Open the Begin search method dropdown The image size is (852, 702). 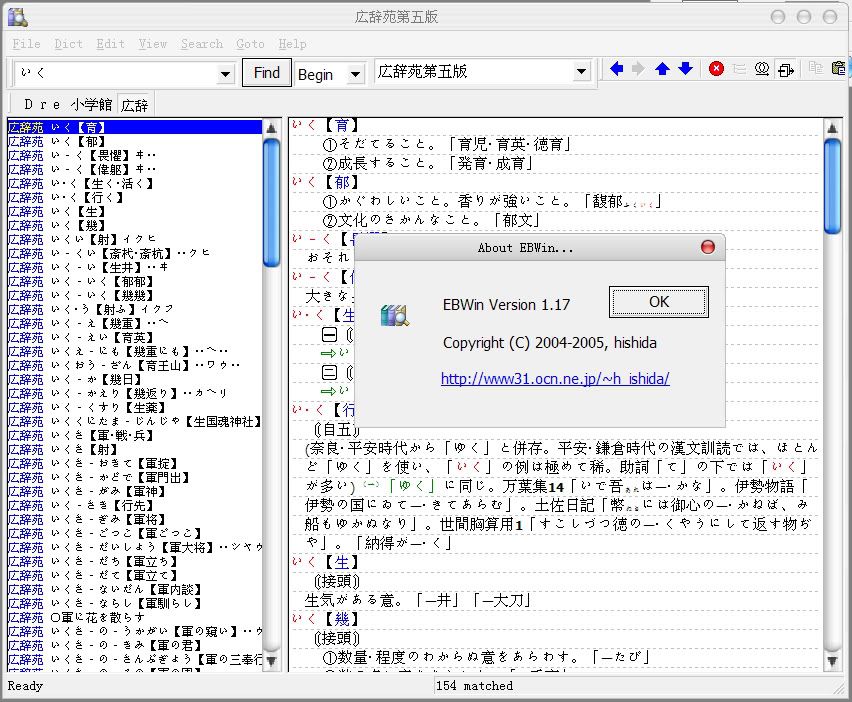[x=355, y=73]
